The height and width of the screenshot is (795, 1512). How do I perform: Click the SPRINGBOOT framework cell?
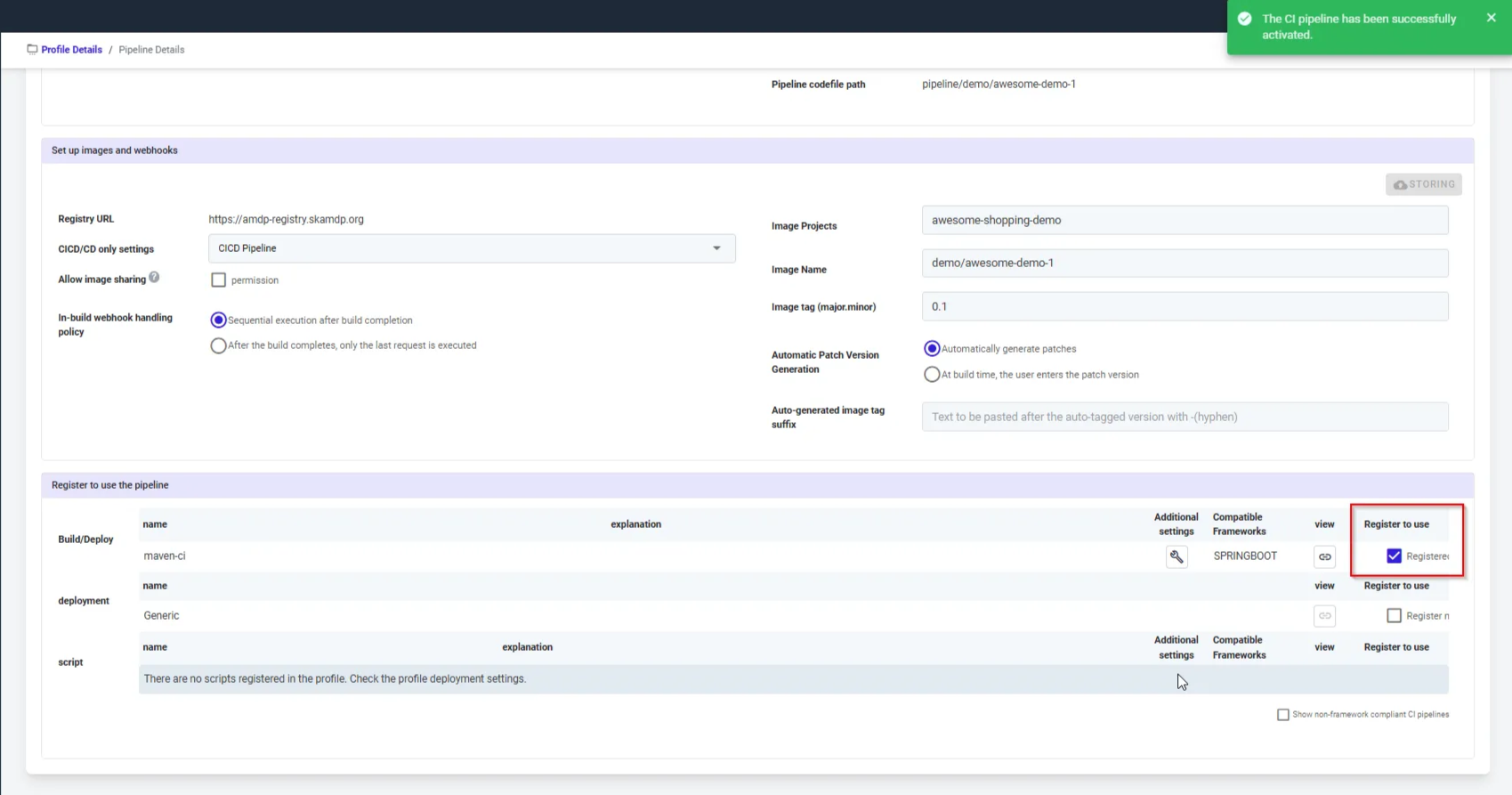click(x=1245, y=556)
